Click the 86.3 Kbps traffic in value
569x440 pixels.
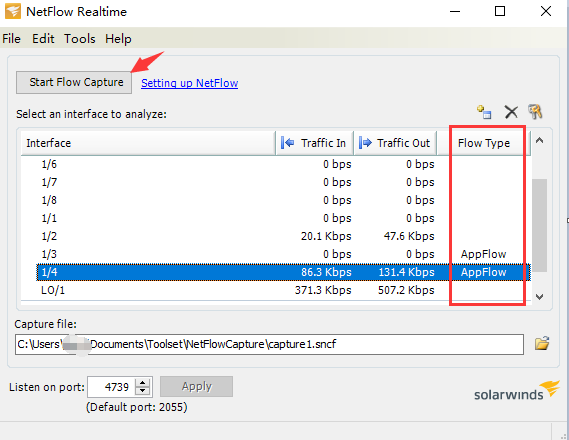[326, 272]
